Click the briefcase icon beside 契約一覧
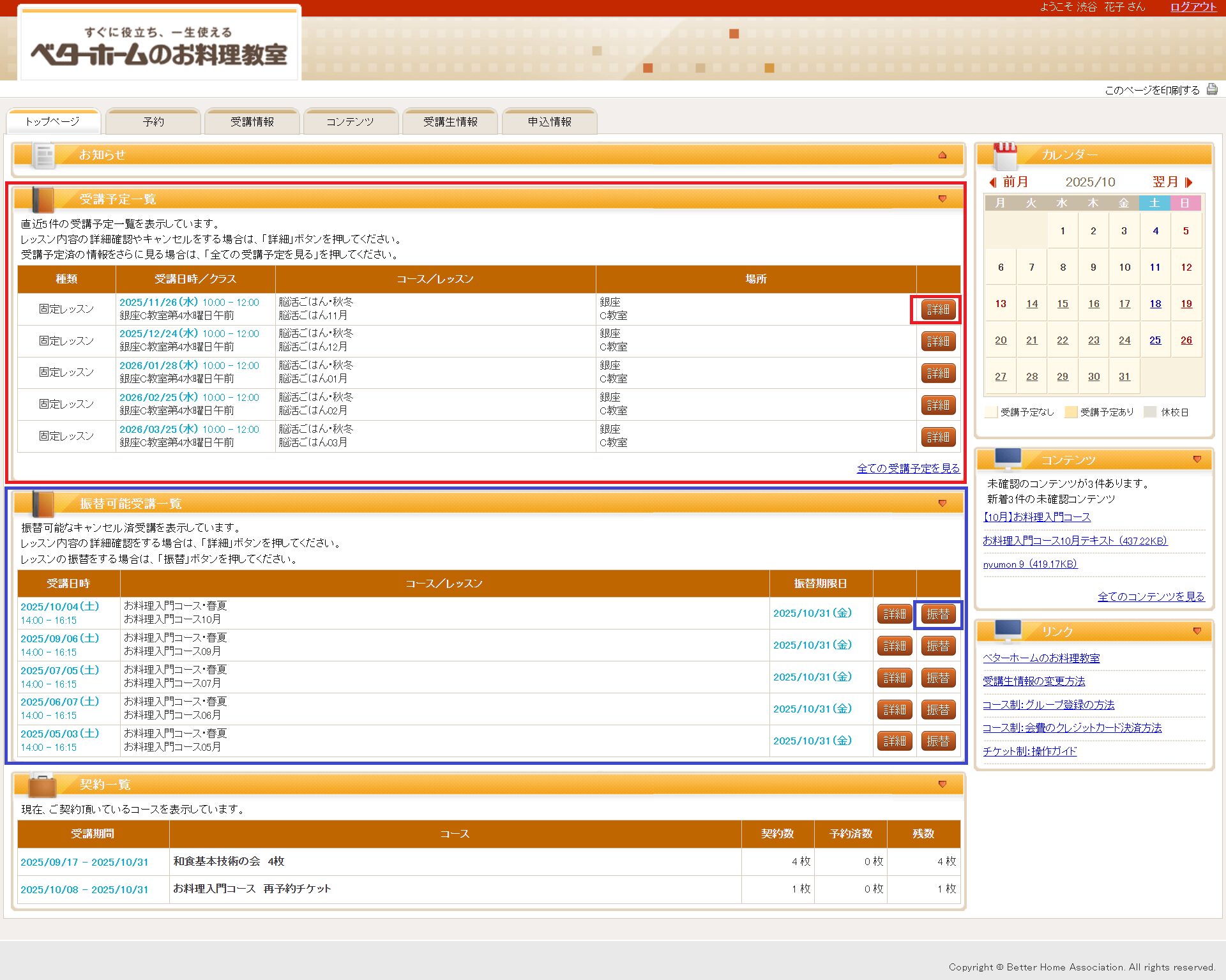 (42, 785)
